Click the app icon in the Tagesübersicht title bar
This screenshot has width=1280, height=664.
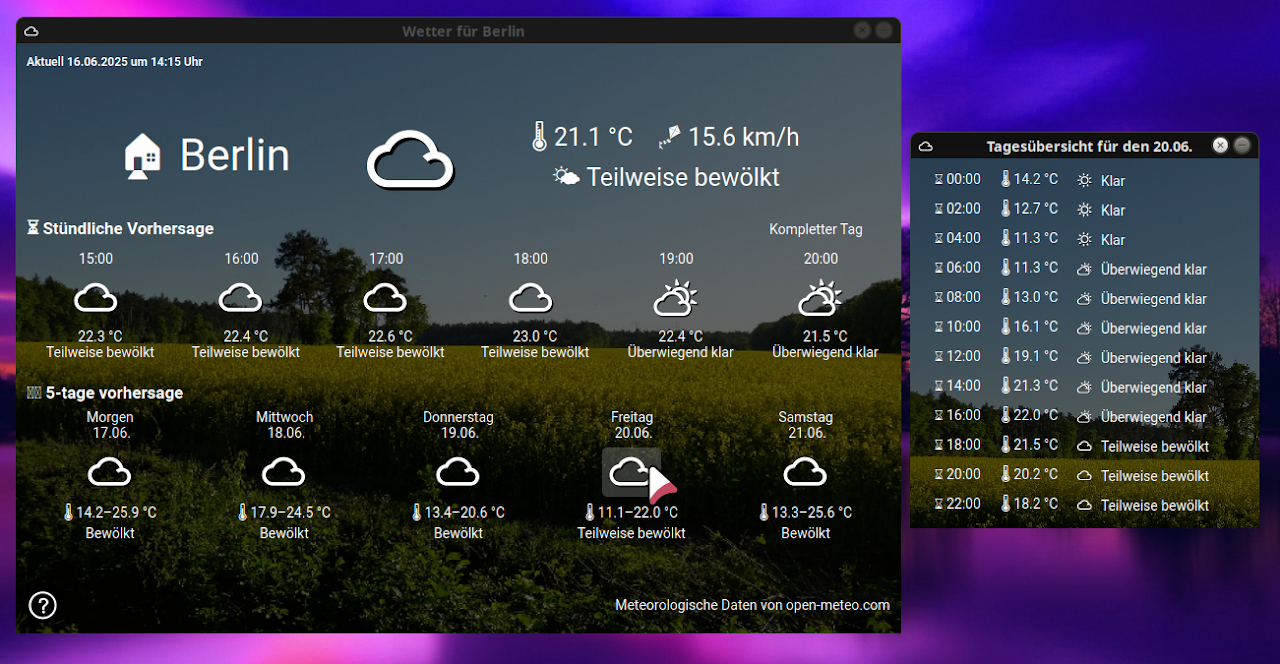pyautogui.click(x=926, y=146)
